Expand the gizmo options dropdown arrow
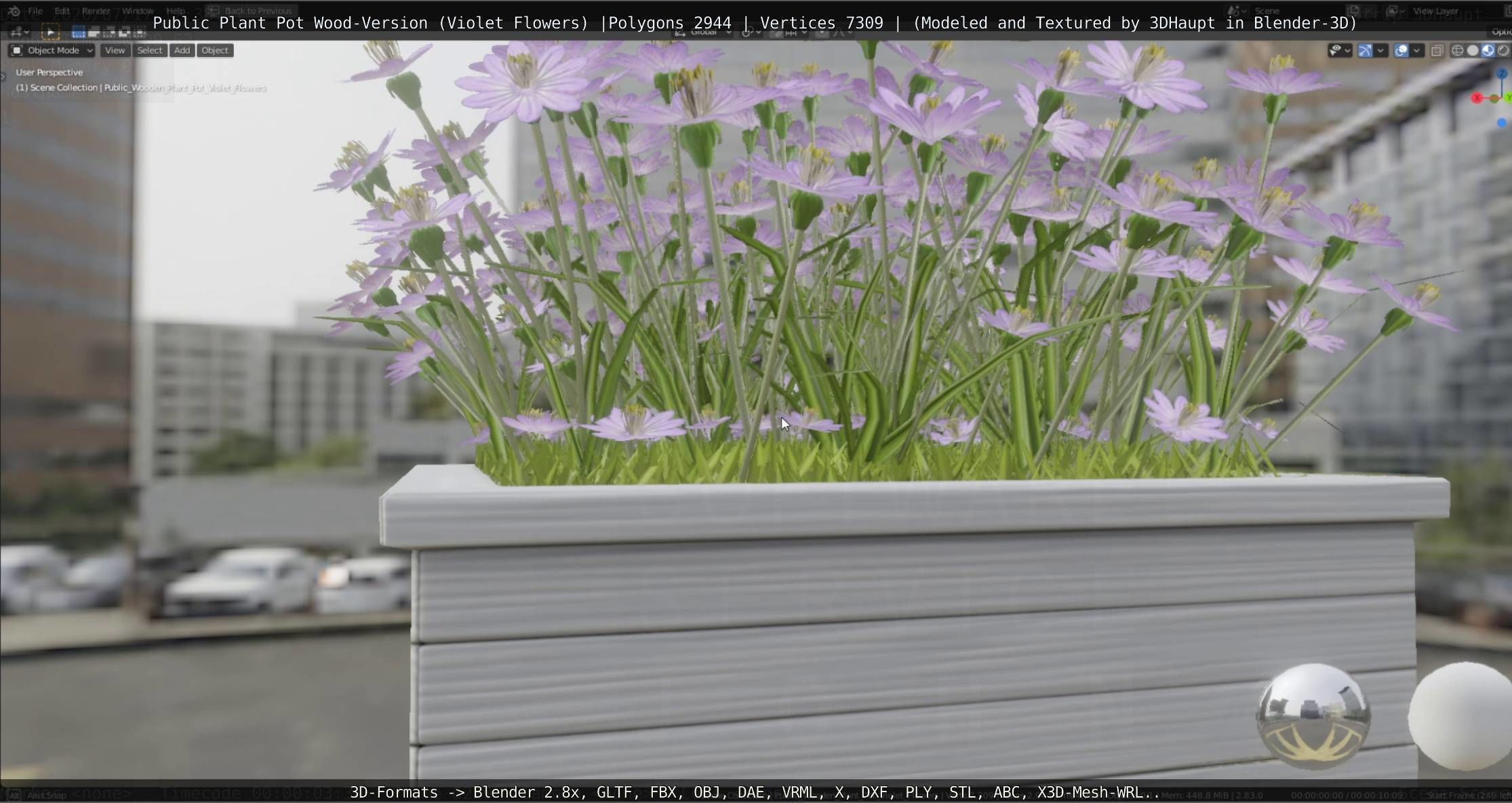The height and width of the screenshot is (803, 1512). click(1380, 50)
